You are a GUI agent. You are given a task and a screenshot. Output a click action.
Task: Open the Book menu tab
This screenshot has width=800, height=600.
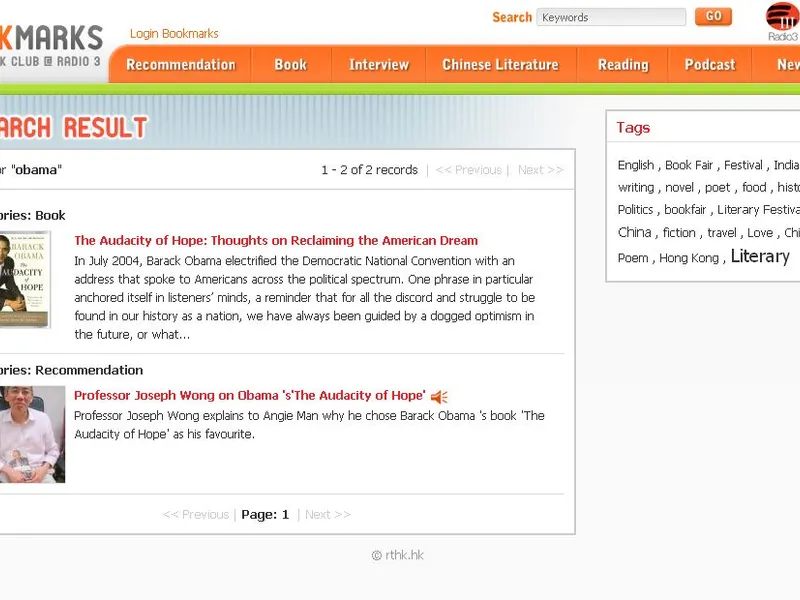(x=291, y=65)
